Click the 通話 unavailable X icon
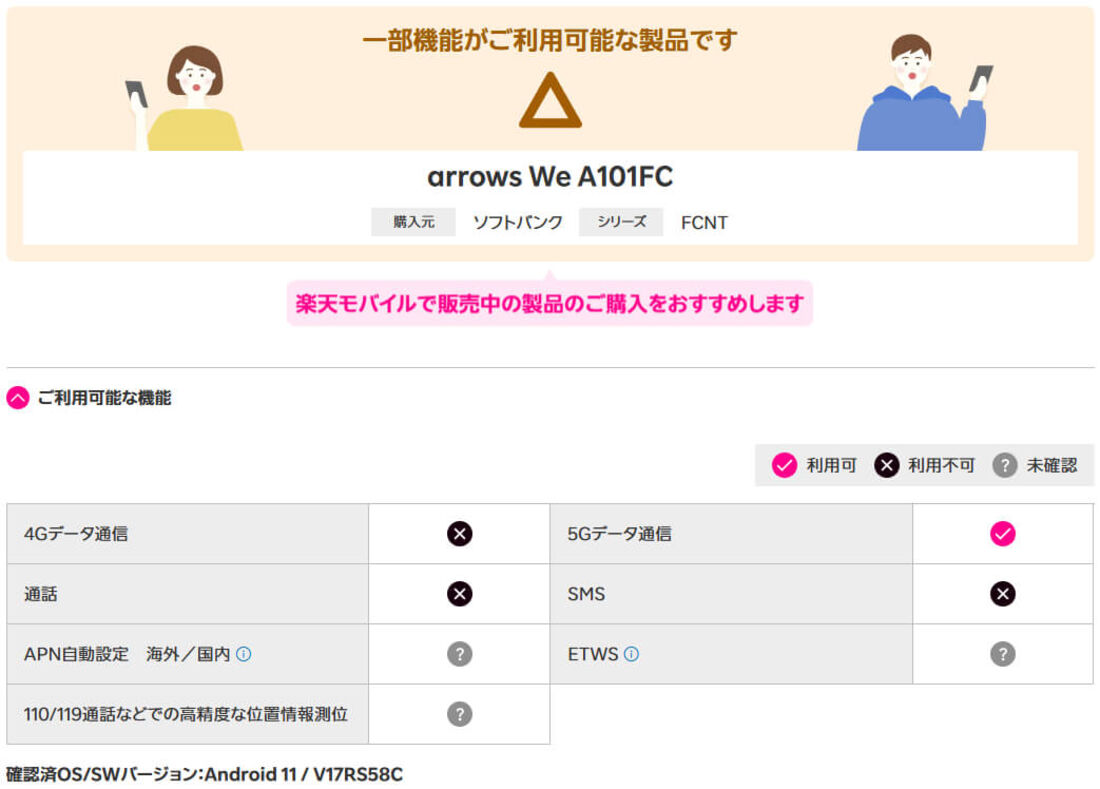Image resolution: width=1100 pixels, height=789 pixels. point(459,594)
